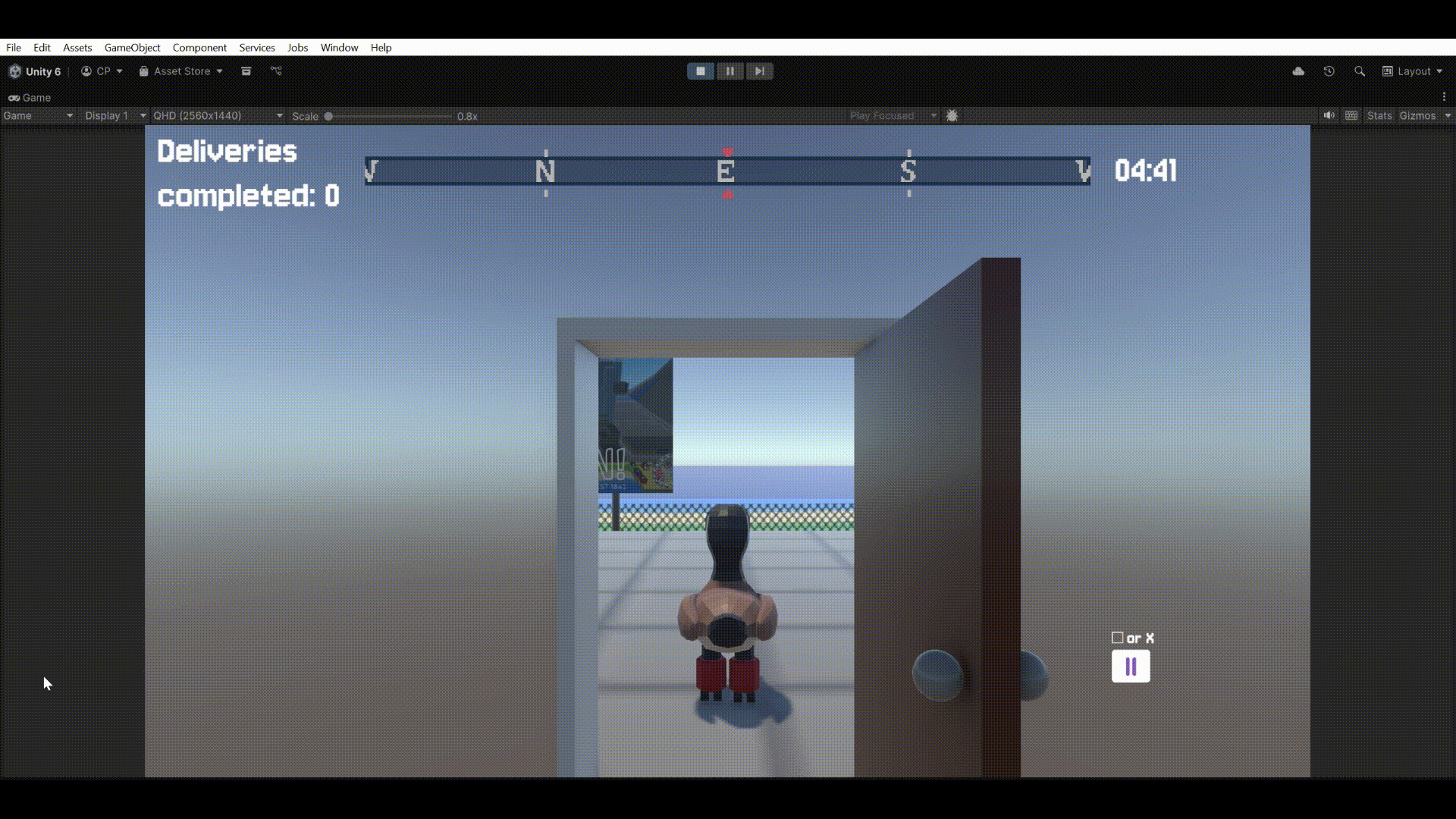Viewport: 1456px width, 819px height.
Task: Toggle the keyboard shortcuts icon
Action: tap(1351, 116)
